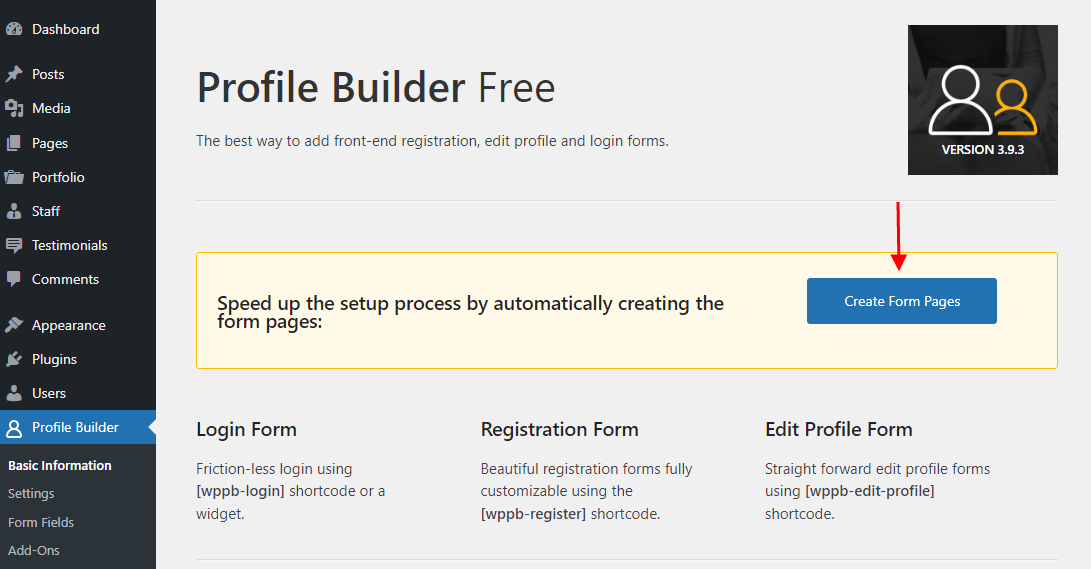Go to Form Fields submenu
Viewport: 1091px width, 569px height.
[x=41, y=522]
